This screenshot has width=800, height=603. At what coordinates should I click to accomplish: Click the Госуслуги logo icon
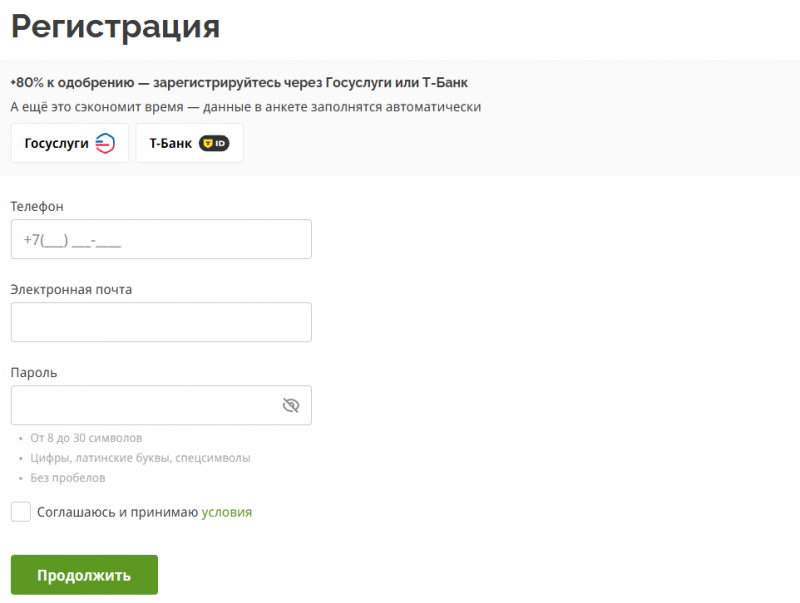point(105,143)
